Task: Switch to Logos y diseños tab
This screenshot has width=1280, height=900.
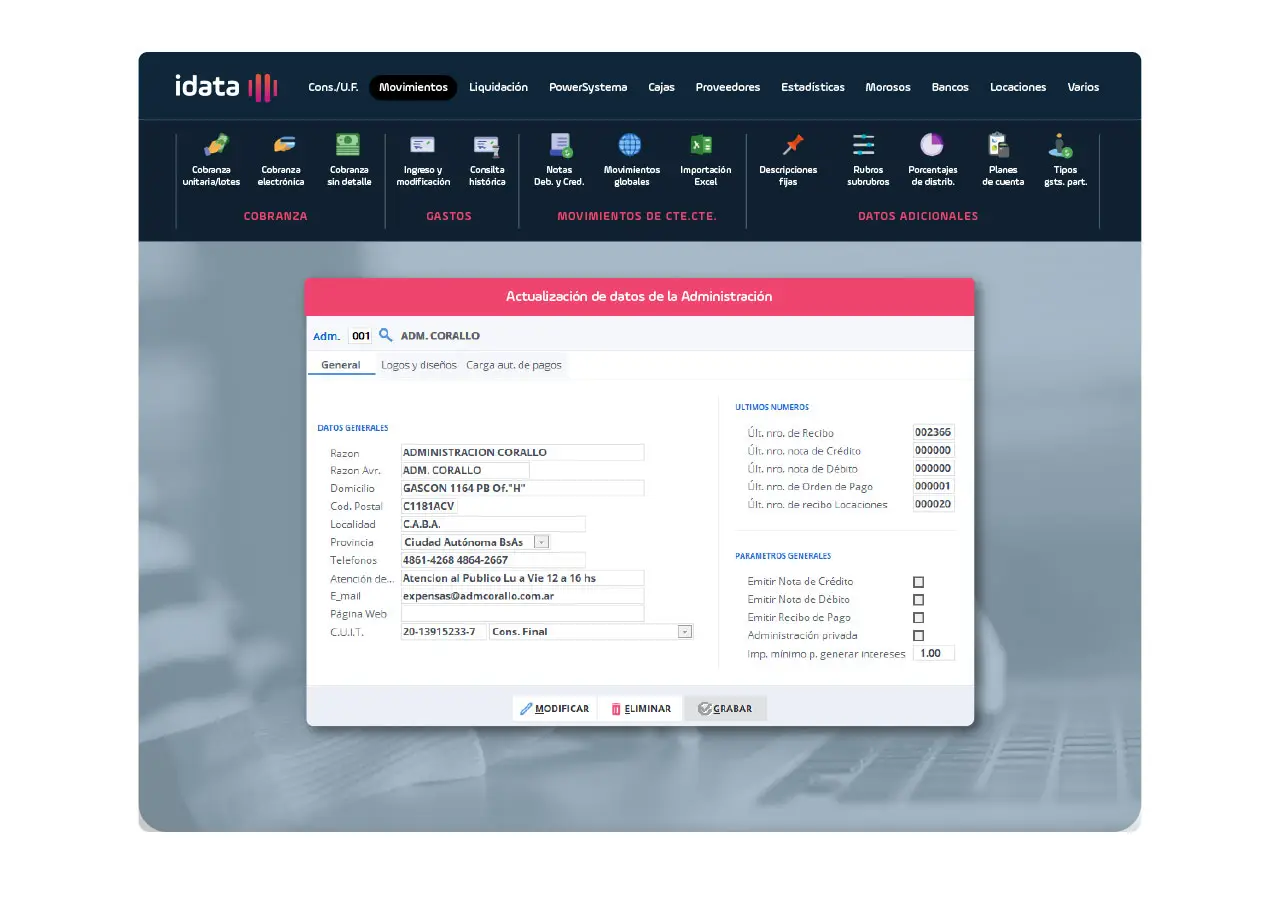Action: (x=419, y=365)
